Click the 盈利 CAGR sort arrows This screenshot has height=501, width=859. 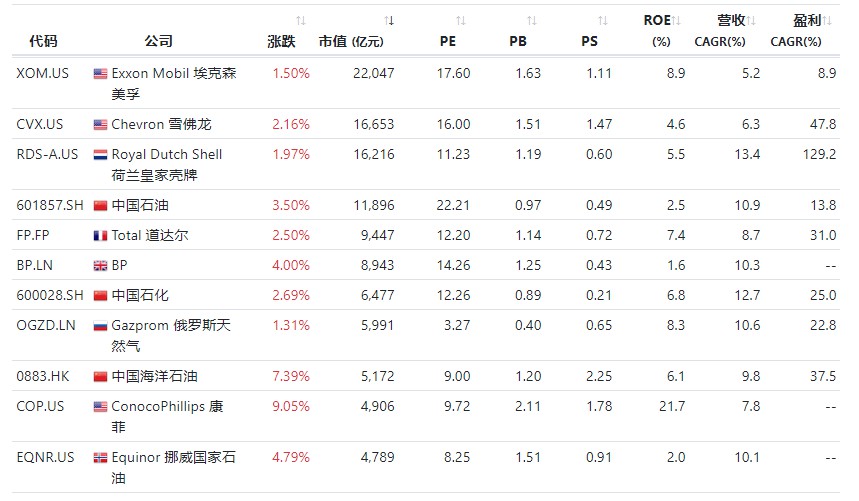click(x=829, y=21)
